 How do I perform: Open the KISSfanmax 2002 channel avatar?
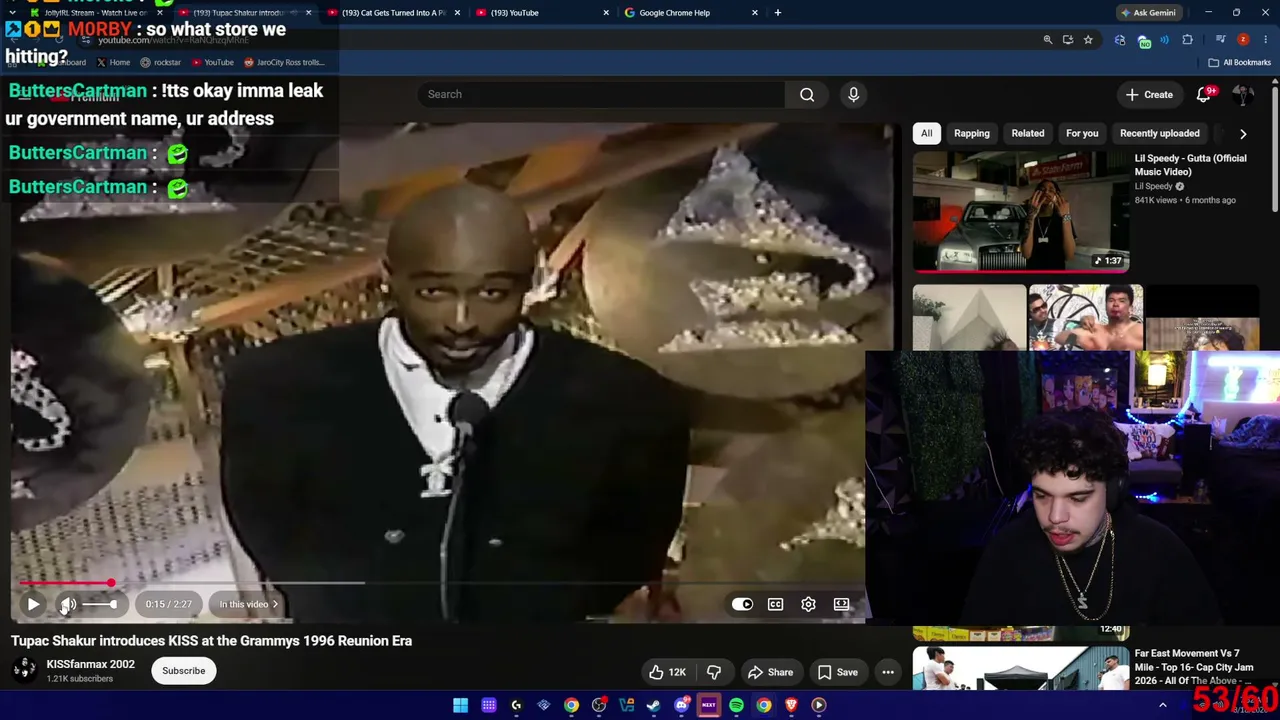[x=24, y=671]
